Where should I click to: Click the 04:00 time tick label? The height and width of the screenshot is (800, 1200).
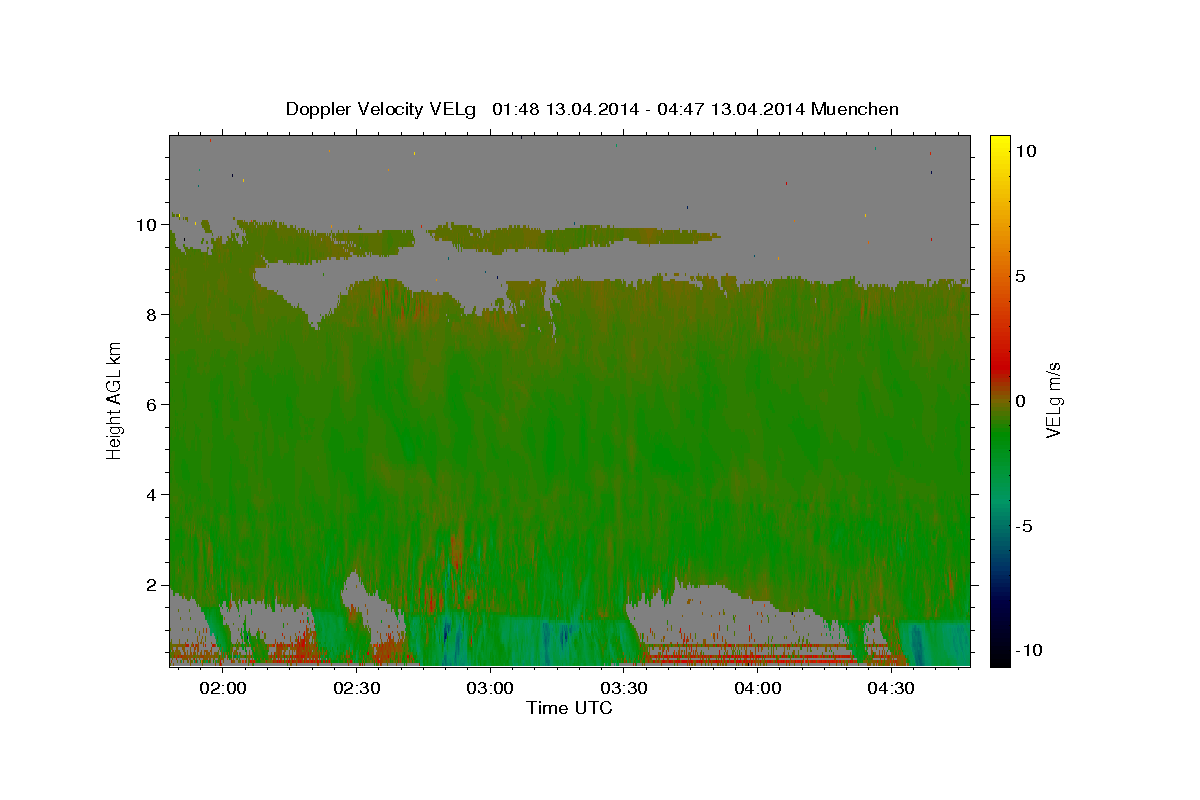(758, 689)
